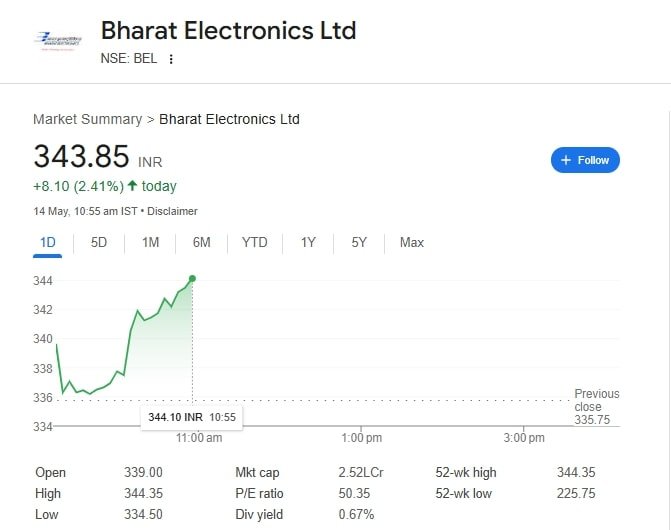
Task: Open the three-dot options menu beside NSE: BEL
Action: click(x=171, y=59)
